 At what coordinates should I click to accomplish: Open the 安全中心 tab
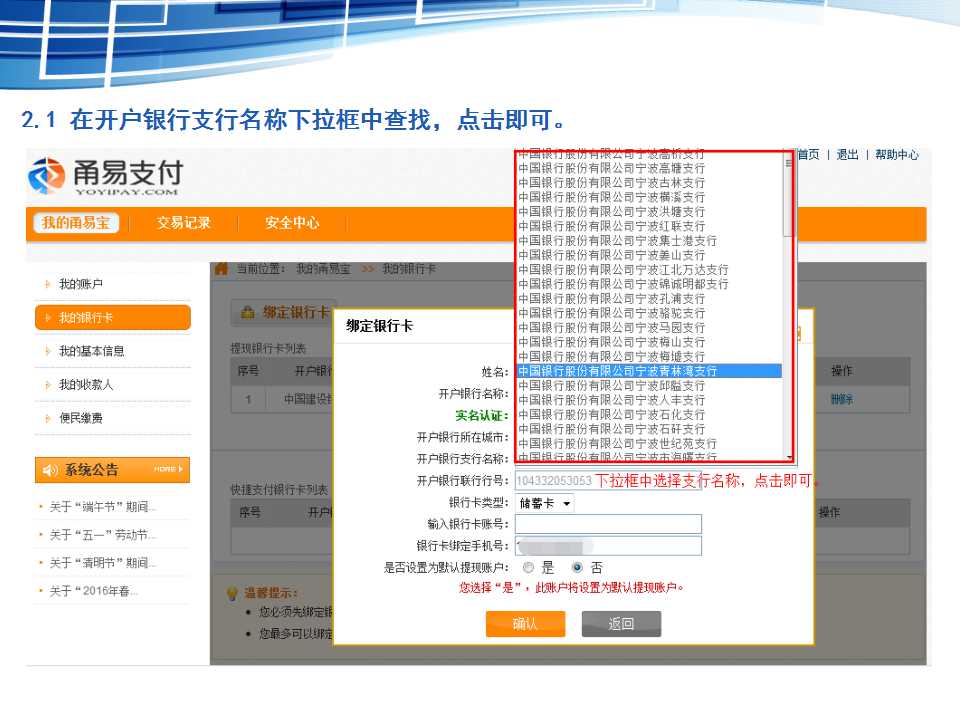(x=292, y=223)
